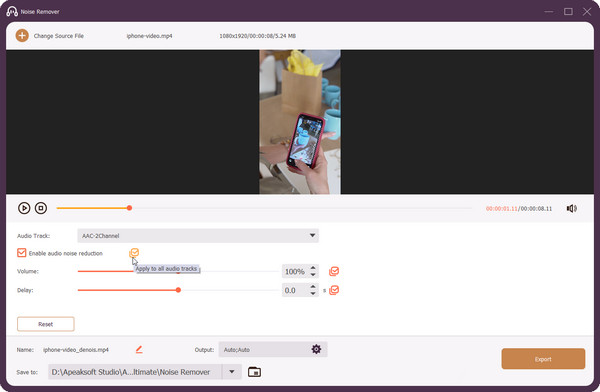The image size is (600, 392).
Task: Click the delay value input field
Action: [x=295, y=290]
